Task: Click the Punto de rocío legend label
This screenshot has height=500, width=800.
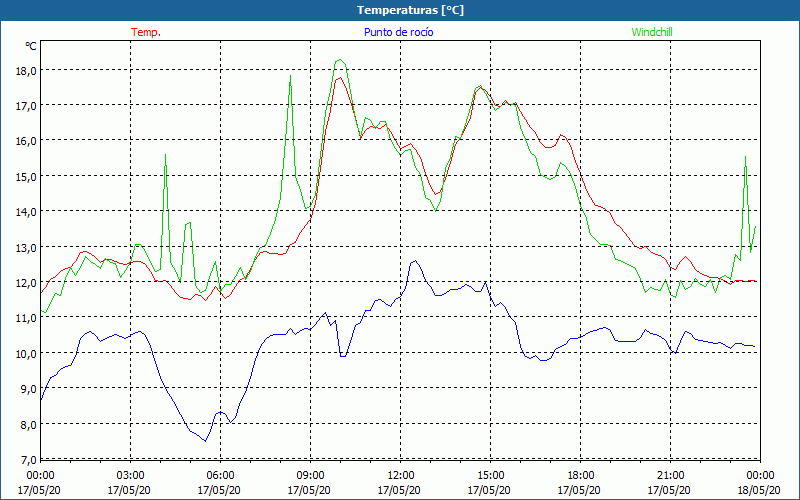Action: click(398, 32)
